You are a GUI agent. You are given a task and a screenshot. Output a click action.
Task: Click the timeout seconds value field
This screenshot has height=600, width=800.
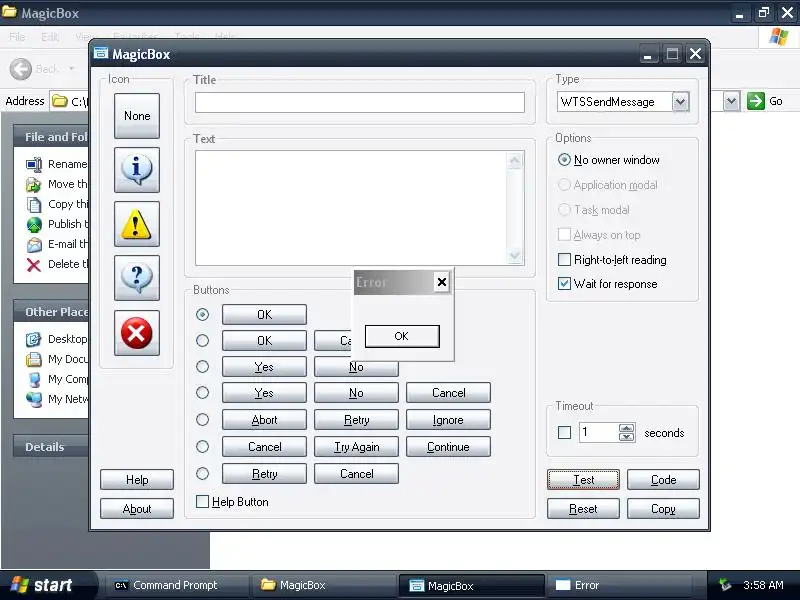598,433
